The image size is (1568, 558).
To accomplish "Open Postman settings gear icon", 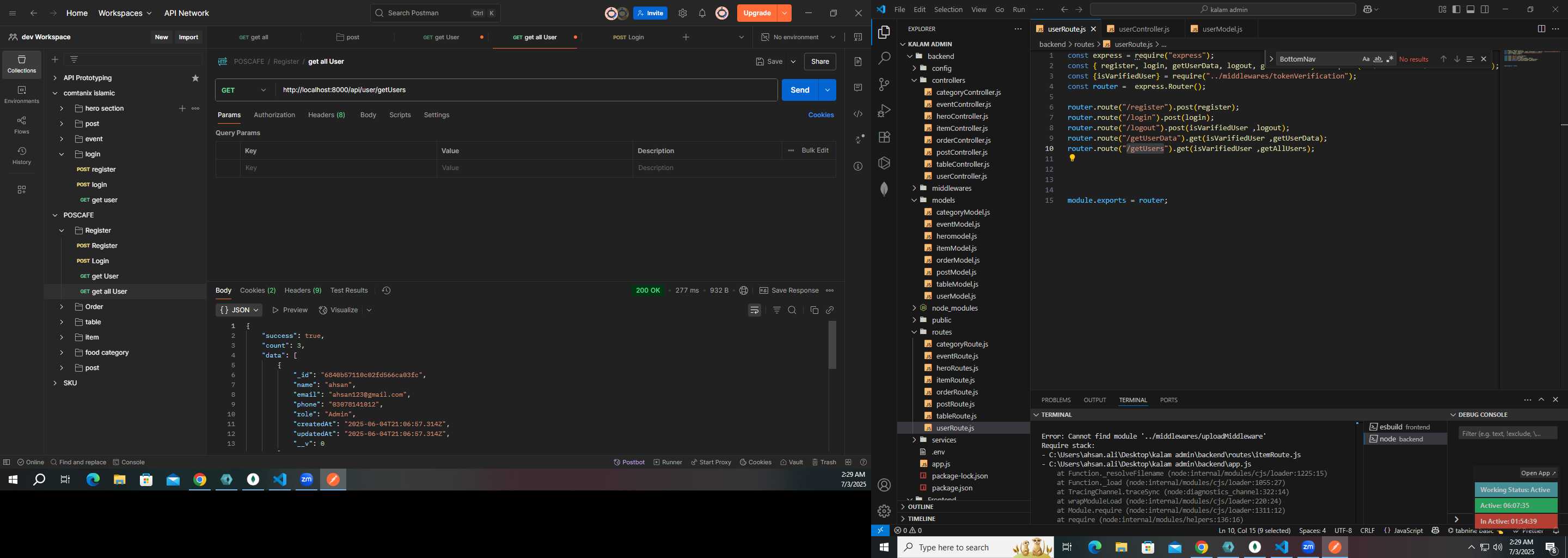I will 683,14.
